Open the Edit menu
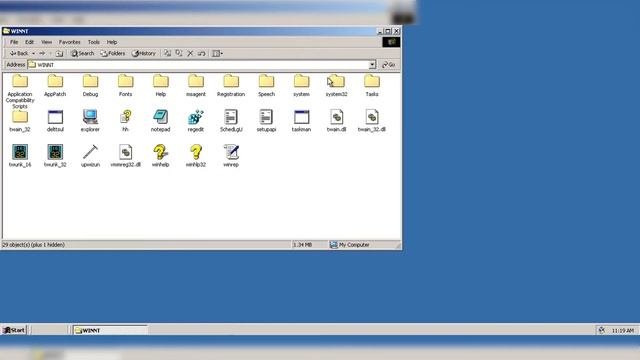The height and width of the screenshot is (360, 640). click(29, 42)
